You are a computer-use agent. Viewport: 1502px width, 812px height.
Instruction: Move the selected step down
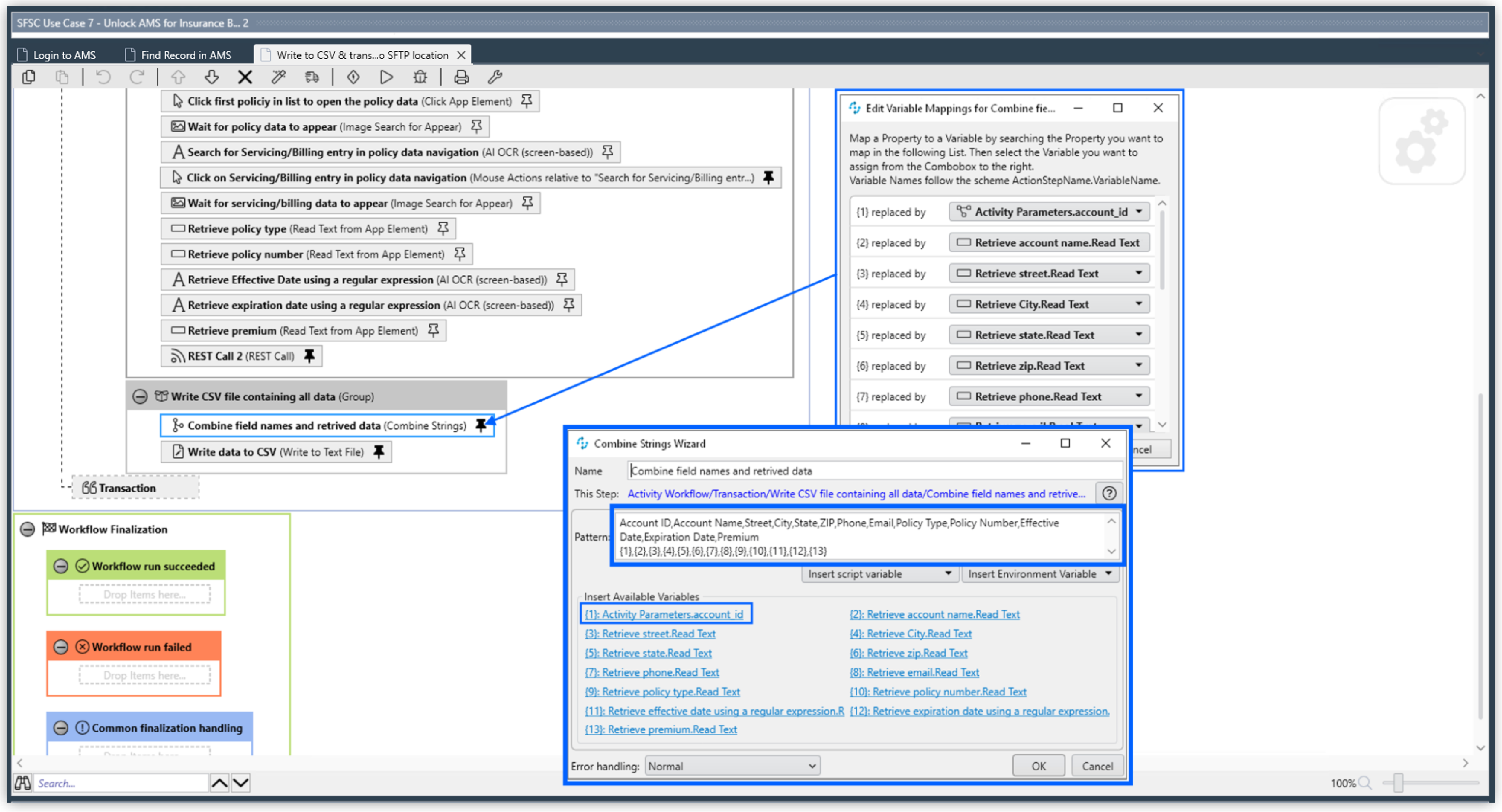tap(212, 76)
